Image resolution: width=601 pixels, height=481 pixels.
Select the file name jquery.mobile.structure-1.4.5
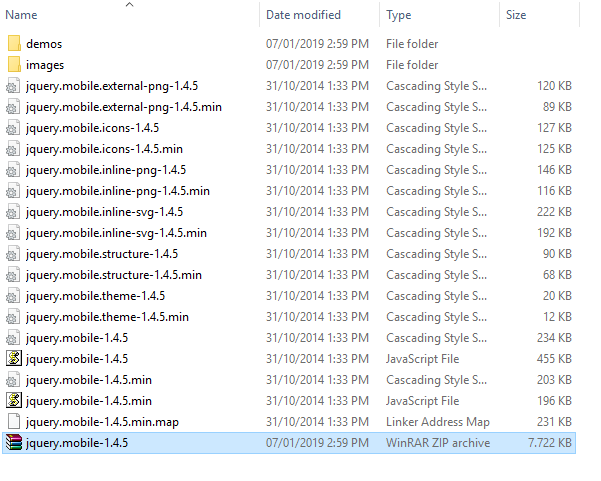(102, 254)
